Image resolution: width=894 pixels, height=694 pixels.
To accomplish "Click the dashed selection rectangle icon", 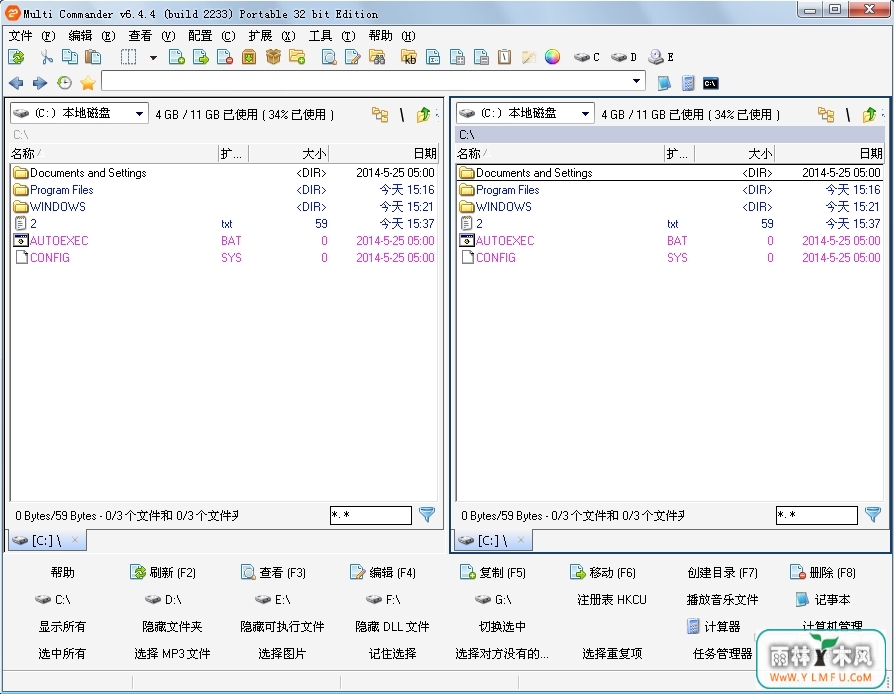I will (x=128, y=57).
